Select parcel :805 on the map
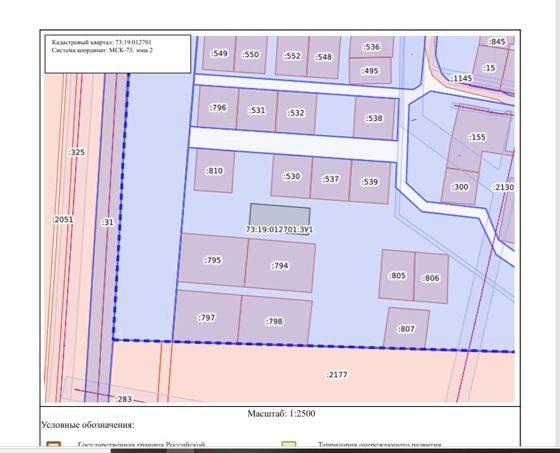560x453 pixels. point(397,275)
